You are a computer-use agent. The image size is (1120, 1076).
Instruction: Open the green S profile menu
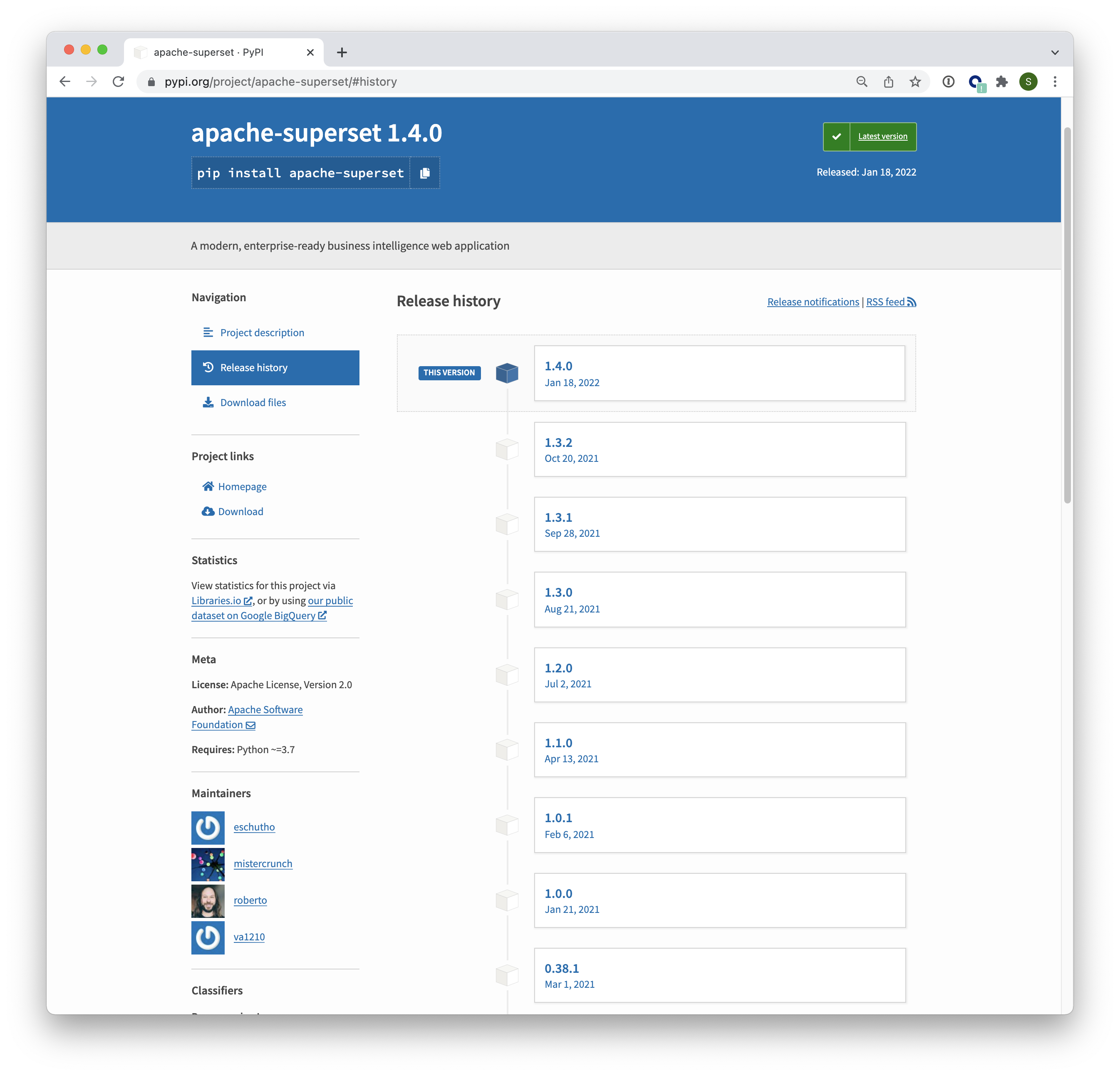click(x=1028, y=82)
